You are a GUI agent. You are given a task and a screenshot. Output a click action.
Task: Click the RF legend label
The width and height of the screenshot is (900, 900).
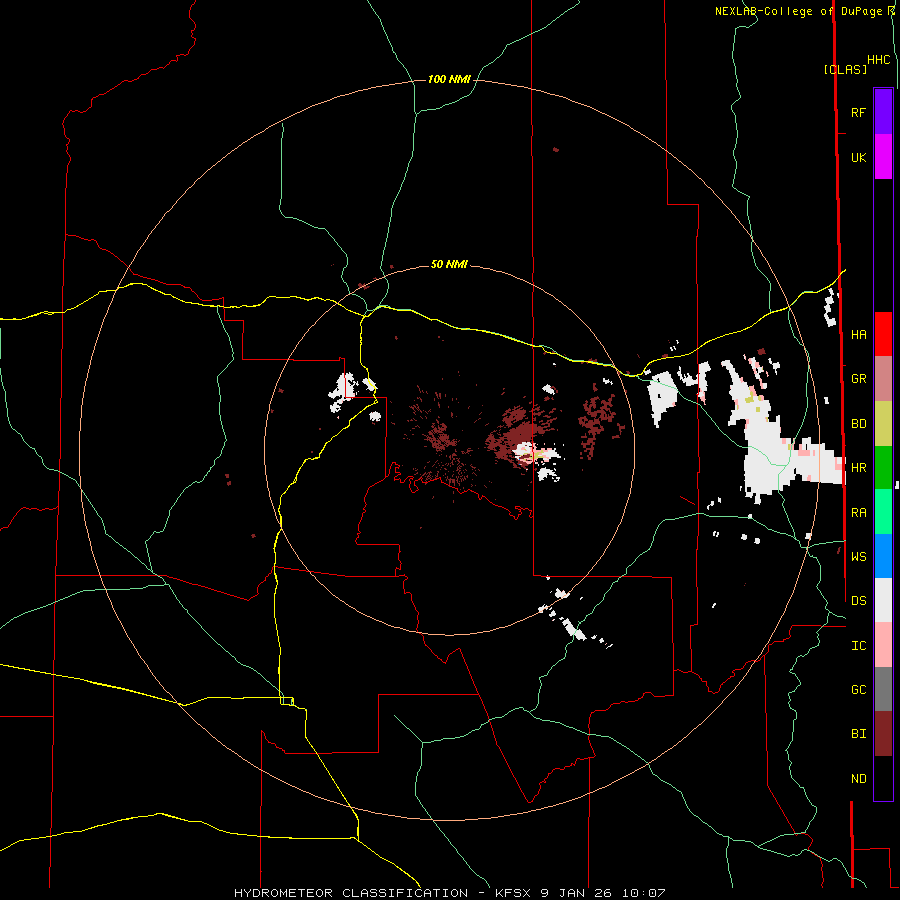click(858, 112)
